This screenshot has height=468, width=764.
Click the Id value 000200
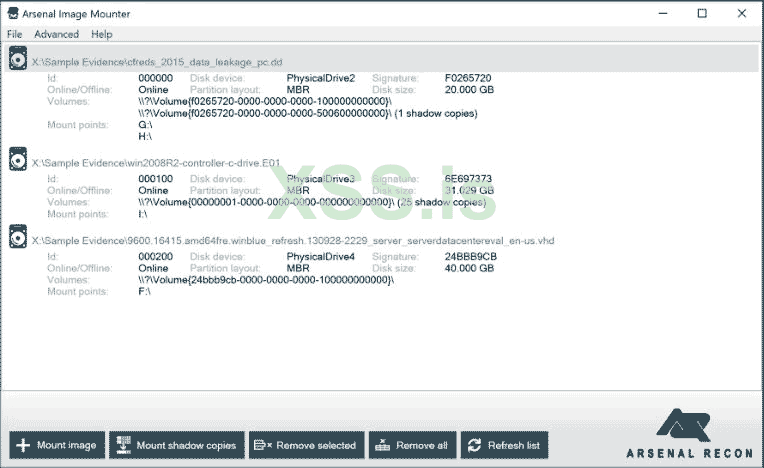click(155, 257)
